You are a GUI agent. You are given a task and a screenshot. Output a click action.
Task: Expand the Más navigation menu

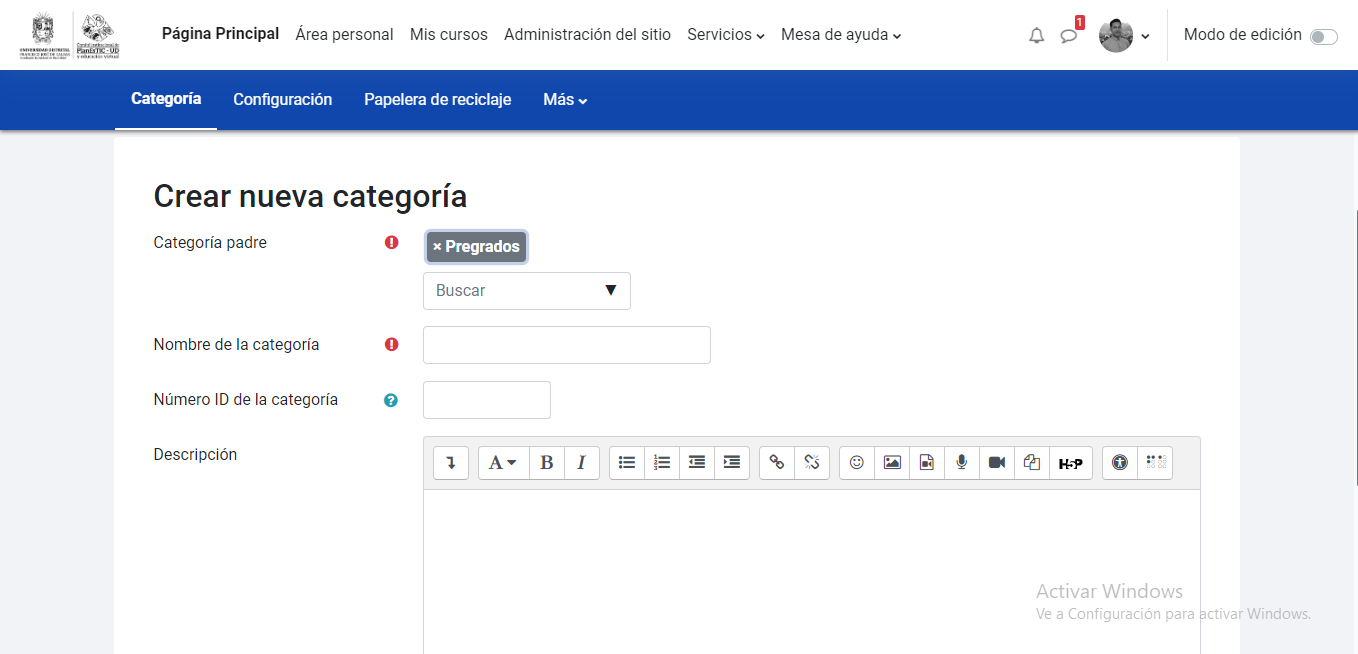[x=564, y=99]
